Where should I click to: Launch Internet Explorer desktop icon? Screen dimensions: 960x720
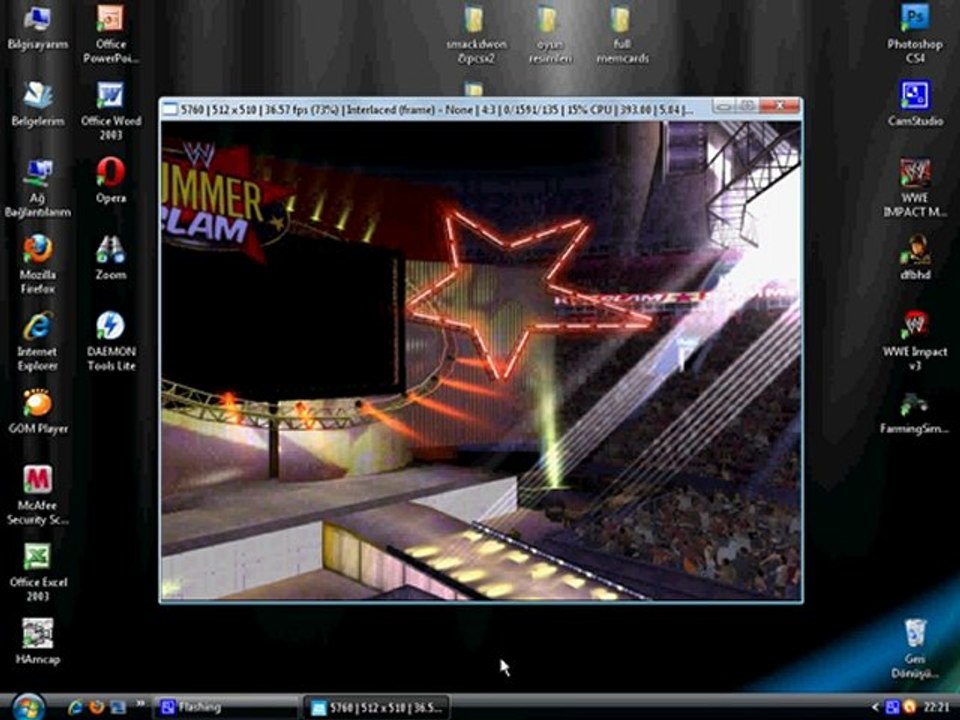point(37,341)
